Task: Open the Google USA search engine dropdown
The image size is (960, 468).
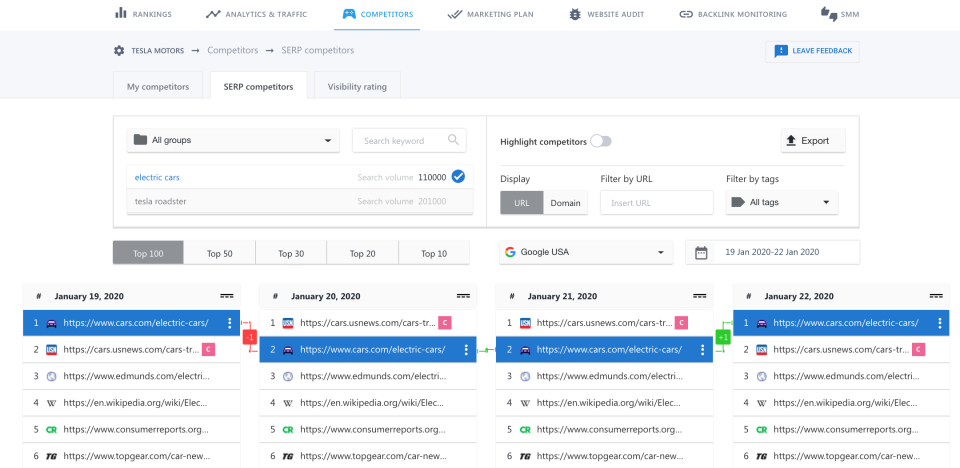Action: pos(586,252)
